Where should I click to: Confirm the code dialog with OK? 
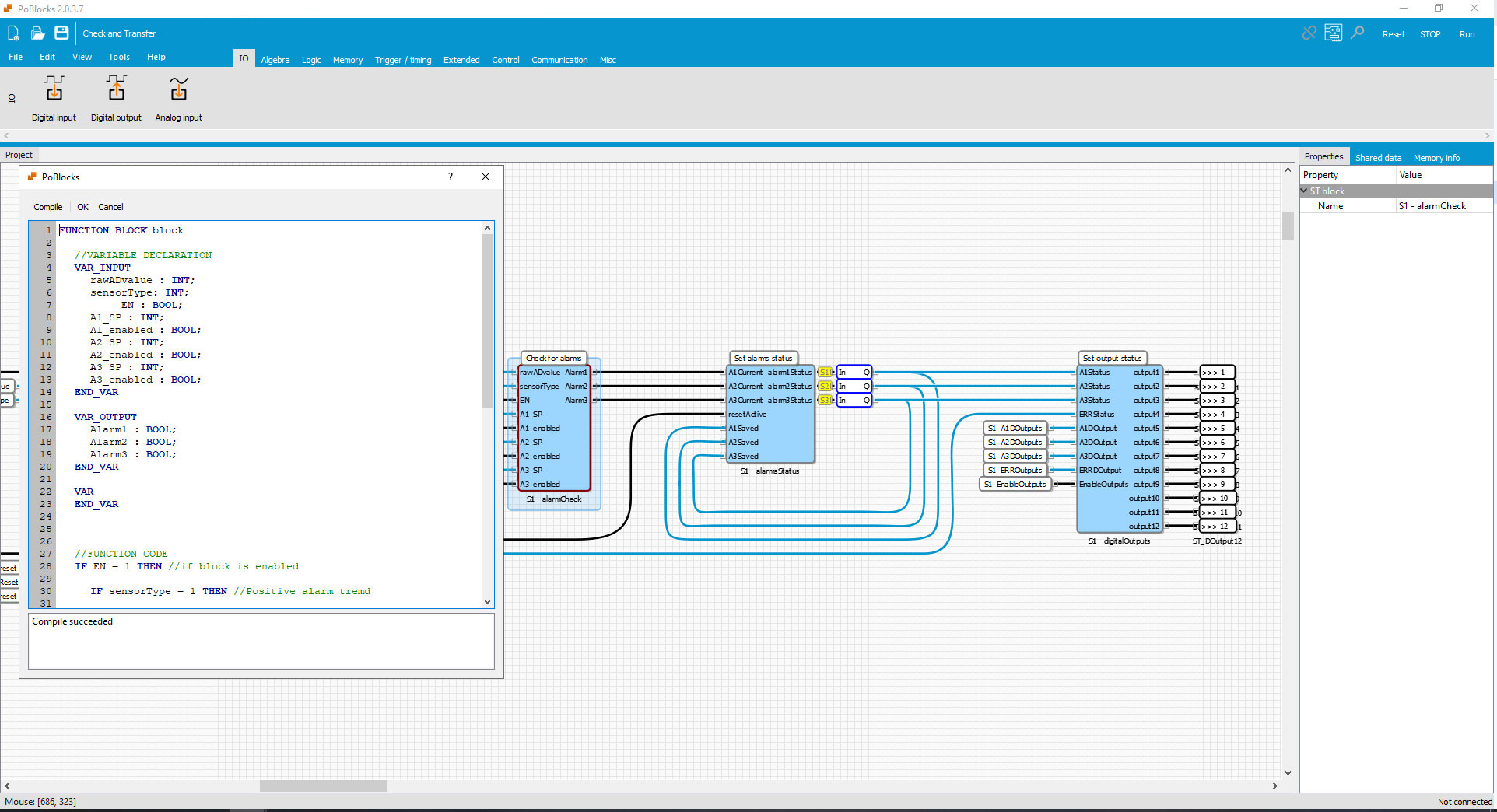click(x=82, y=207)
